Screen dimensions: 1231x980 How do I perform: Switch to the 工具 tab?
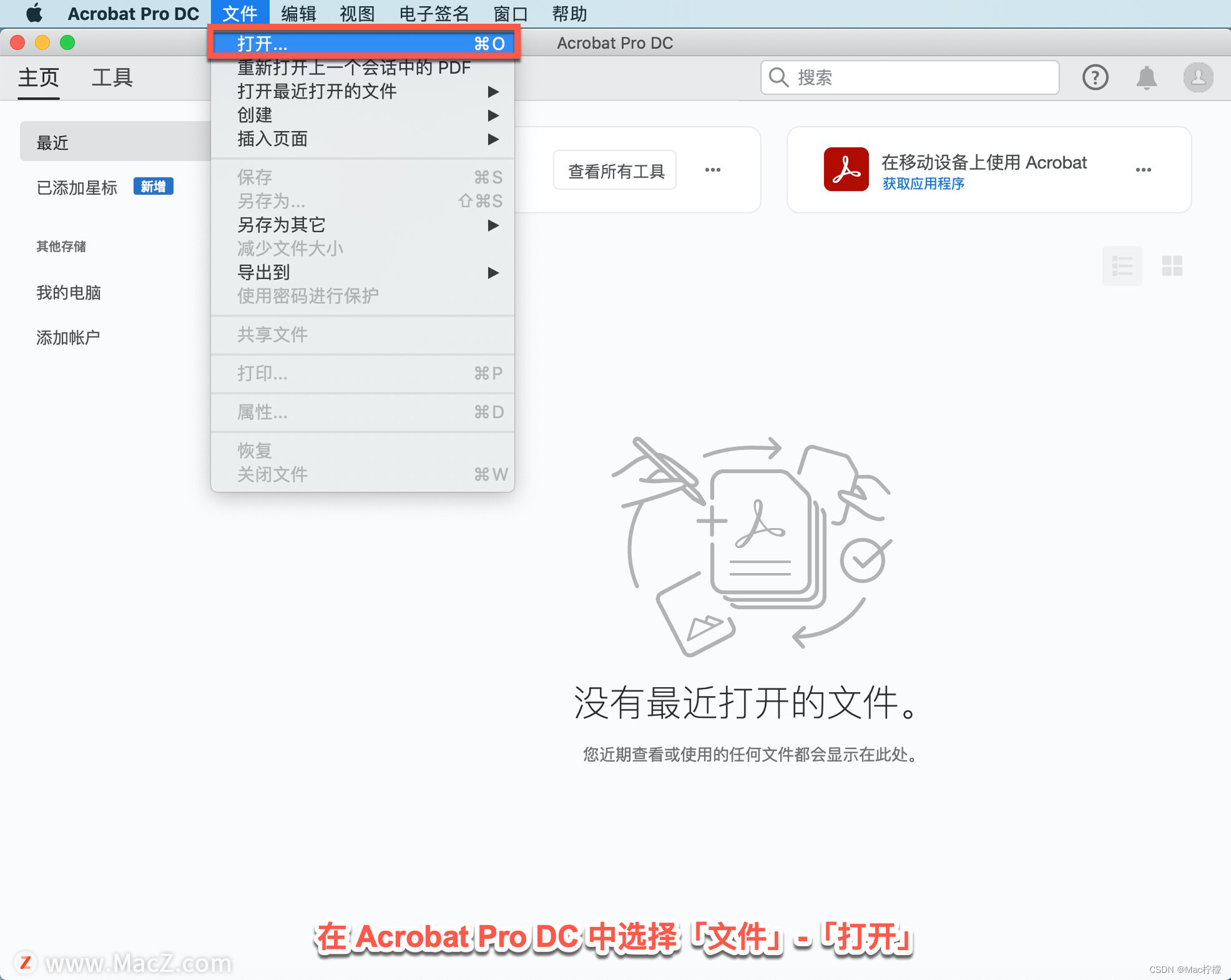[112, 78]
